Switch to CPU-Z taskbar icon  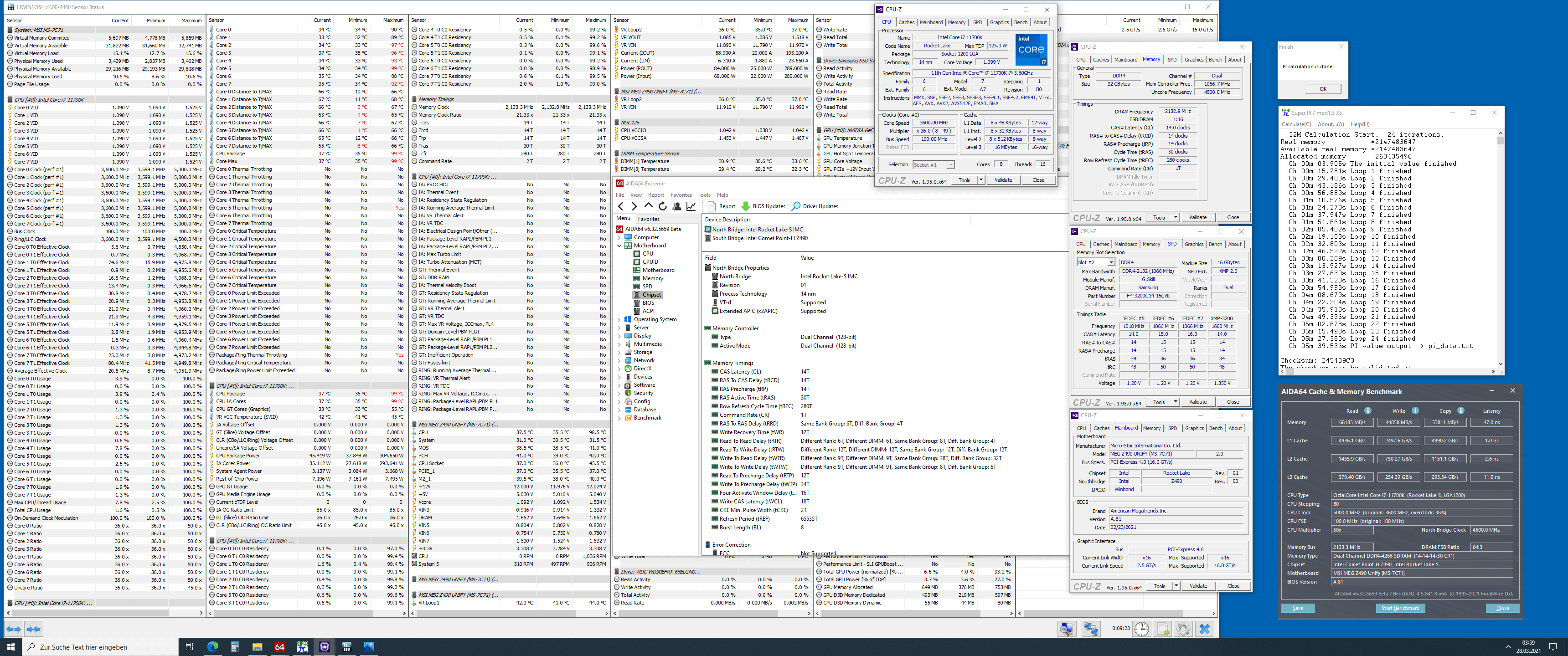click(325, 646)
